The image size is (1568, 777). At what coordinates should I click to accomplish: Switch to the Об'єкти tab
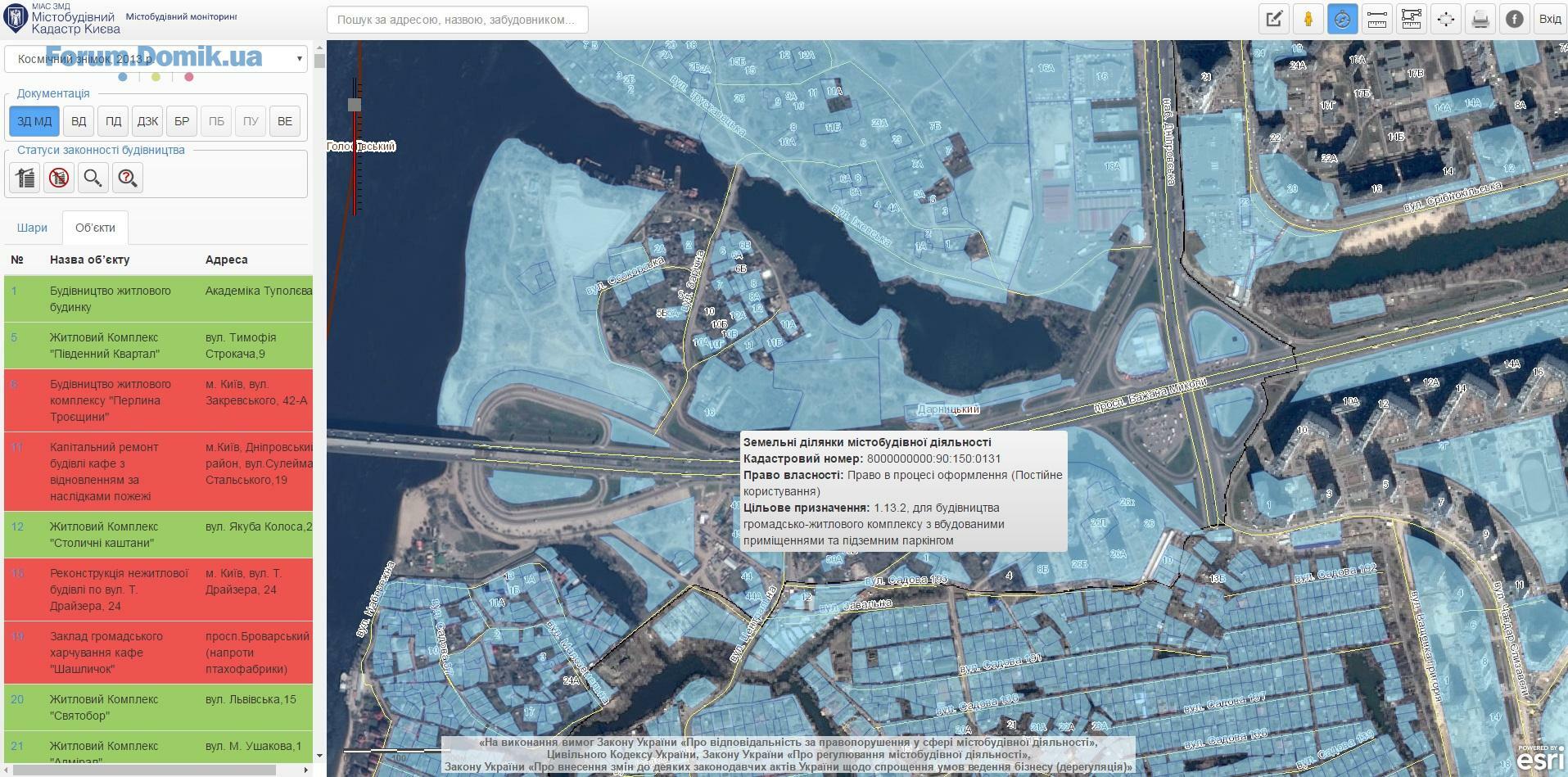[95, 228]
